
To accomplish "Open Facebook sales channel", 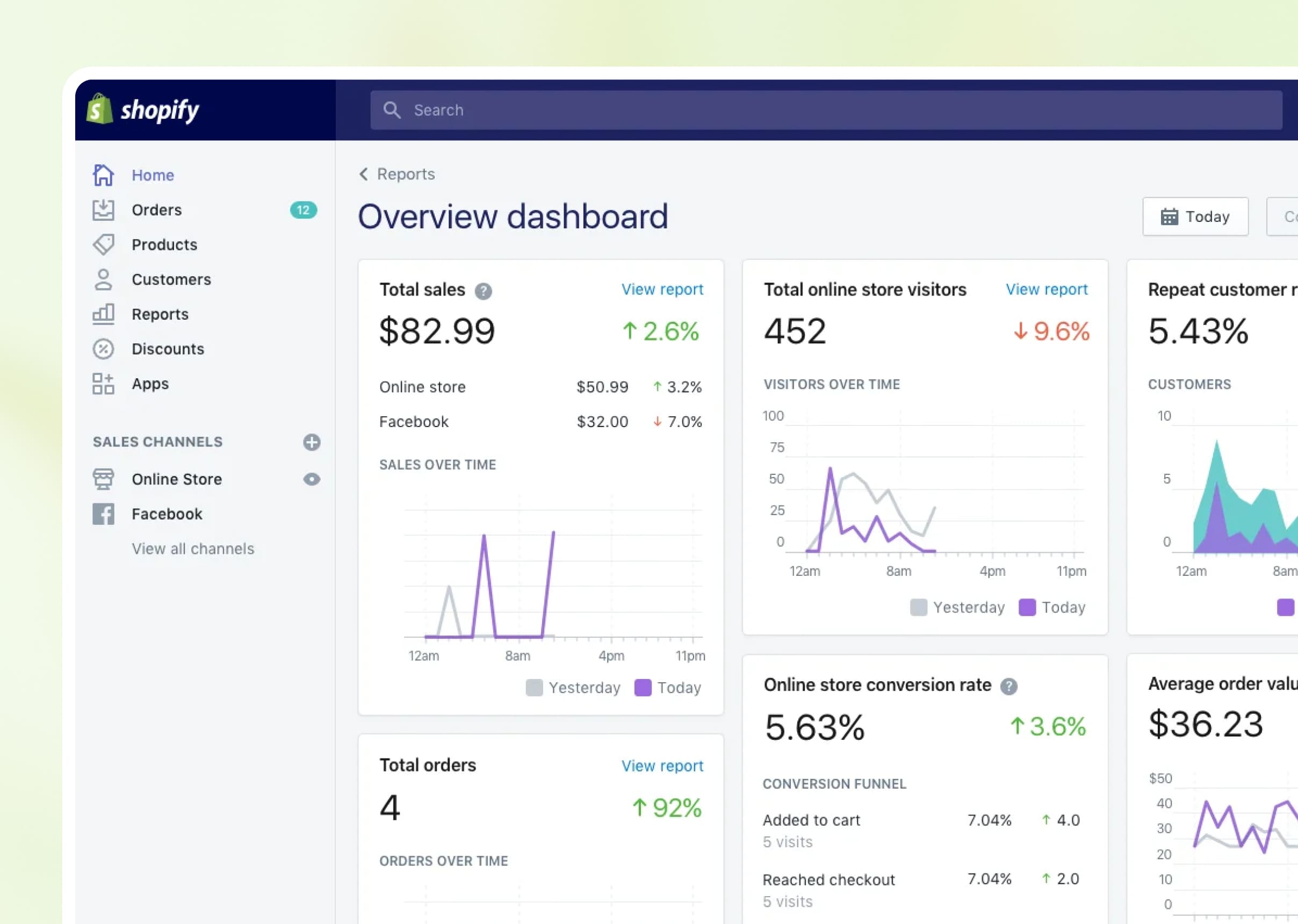I will click(167, 514).
